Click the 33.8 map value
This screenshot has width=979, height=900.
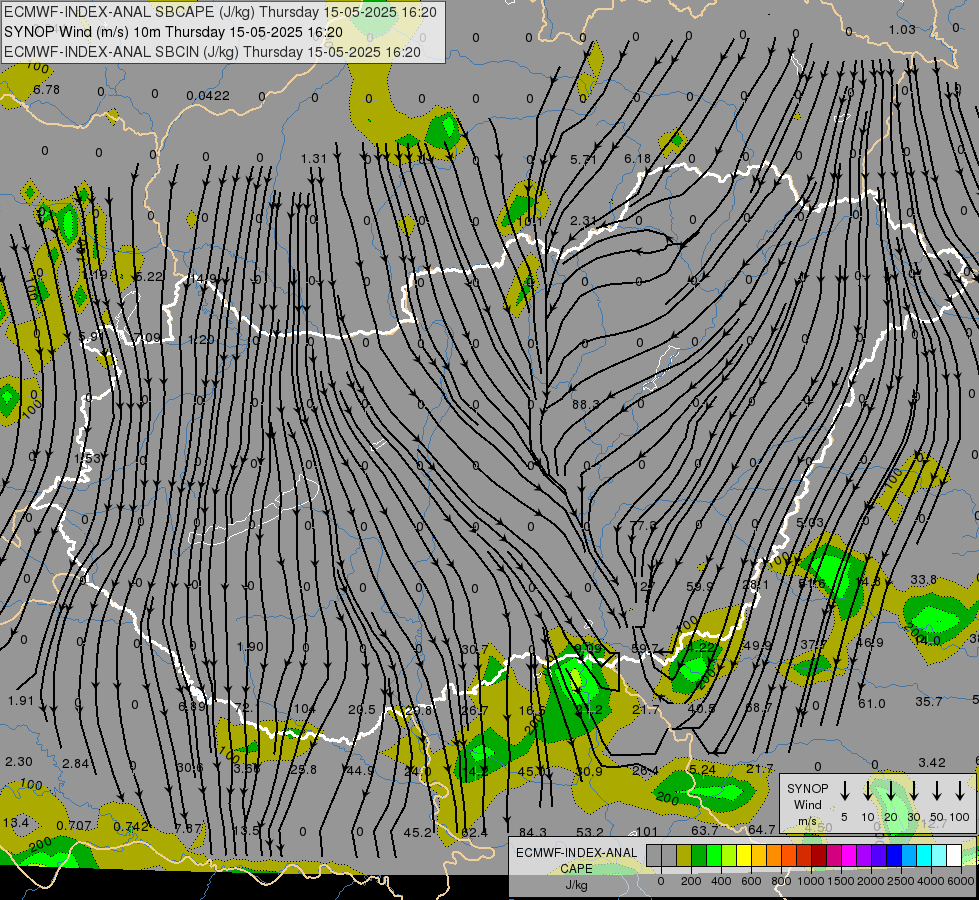pyautogui.click(x=923, y=580)
